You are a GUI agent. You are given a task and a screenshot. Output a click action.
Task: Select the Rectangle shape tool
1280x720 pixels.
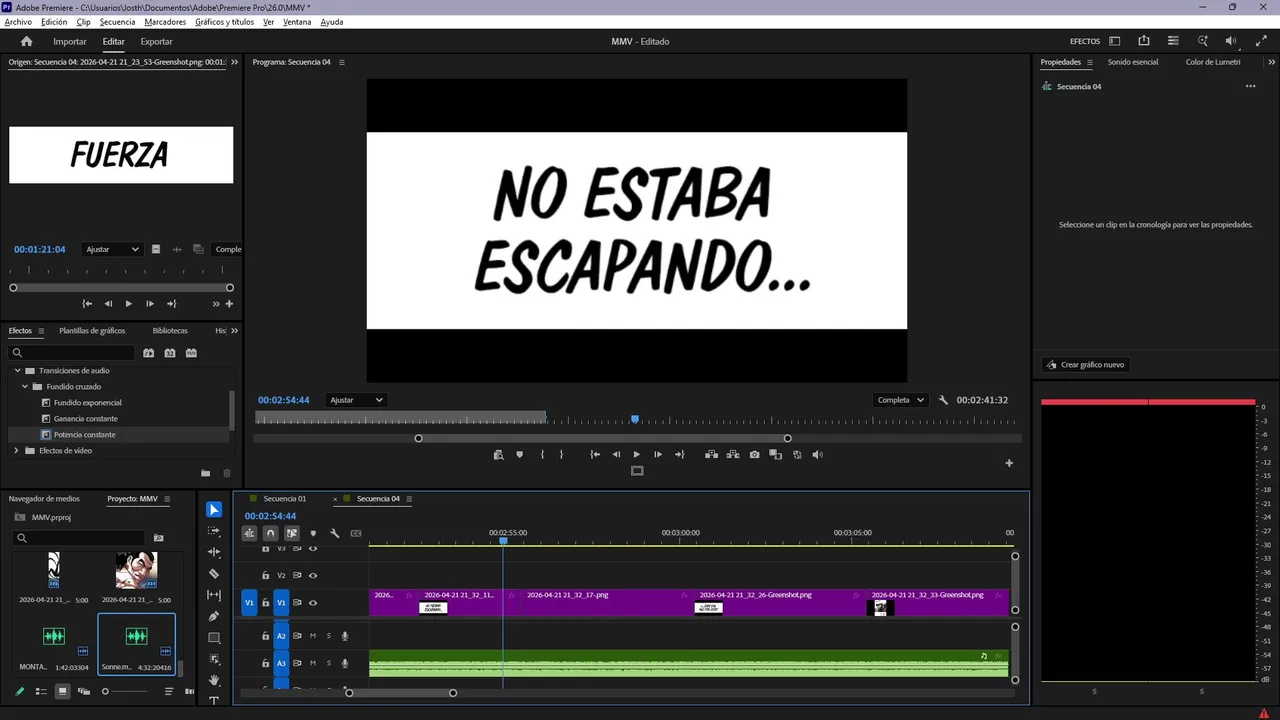214,638
